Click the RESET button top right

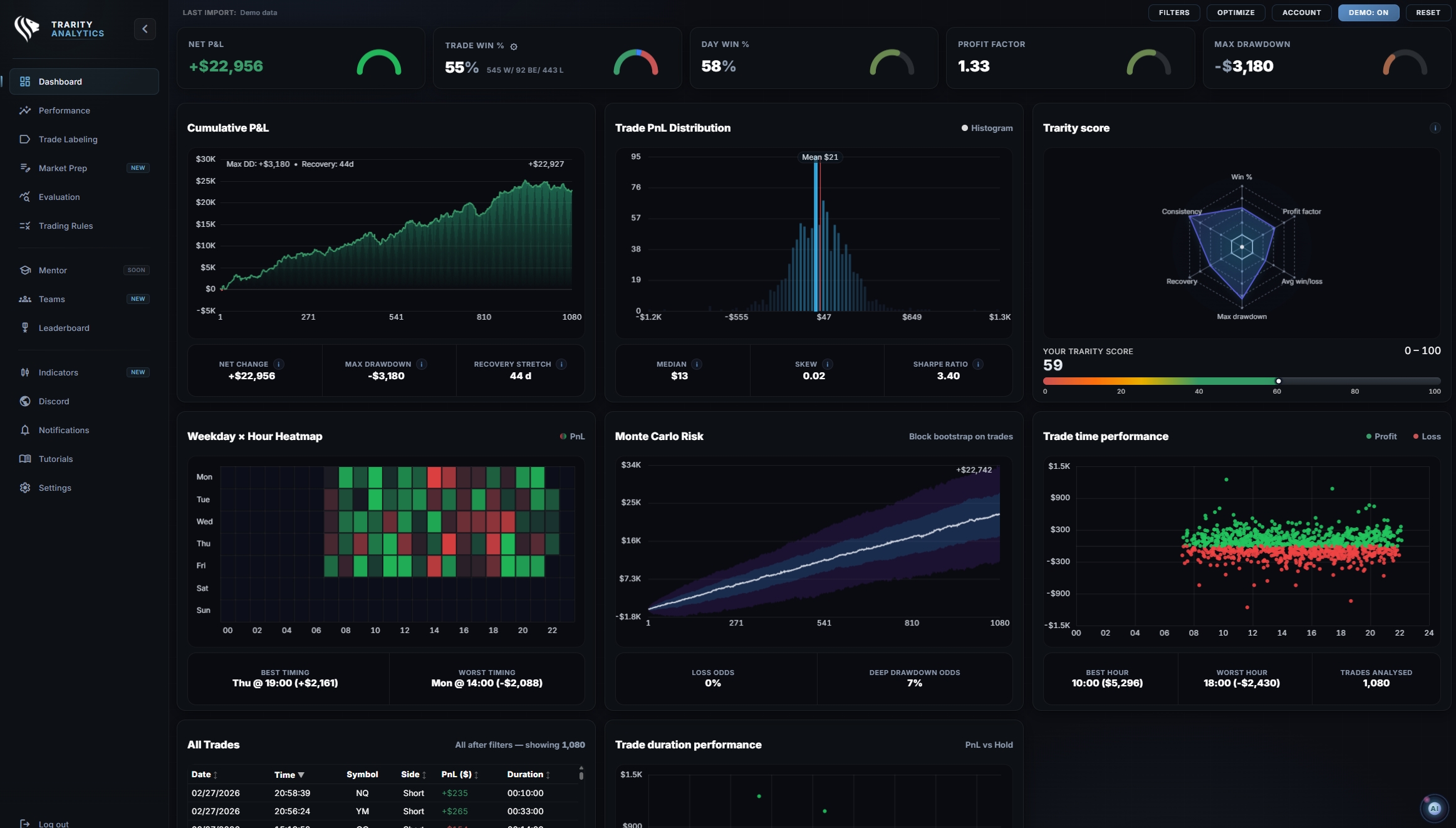1427,13
